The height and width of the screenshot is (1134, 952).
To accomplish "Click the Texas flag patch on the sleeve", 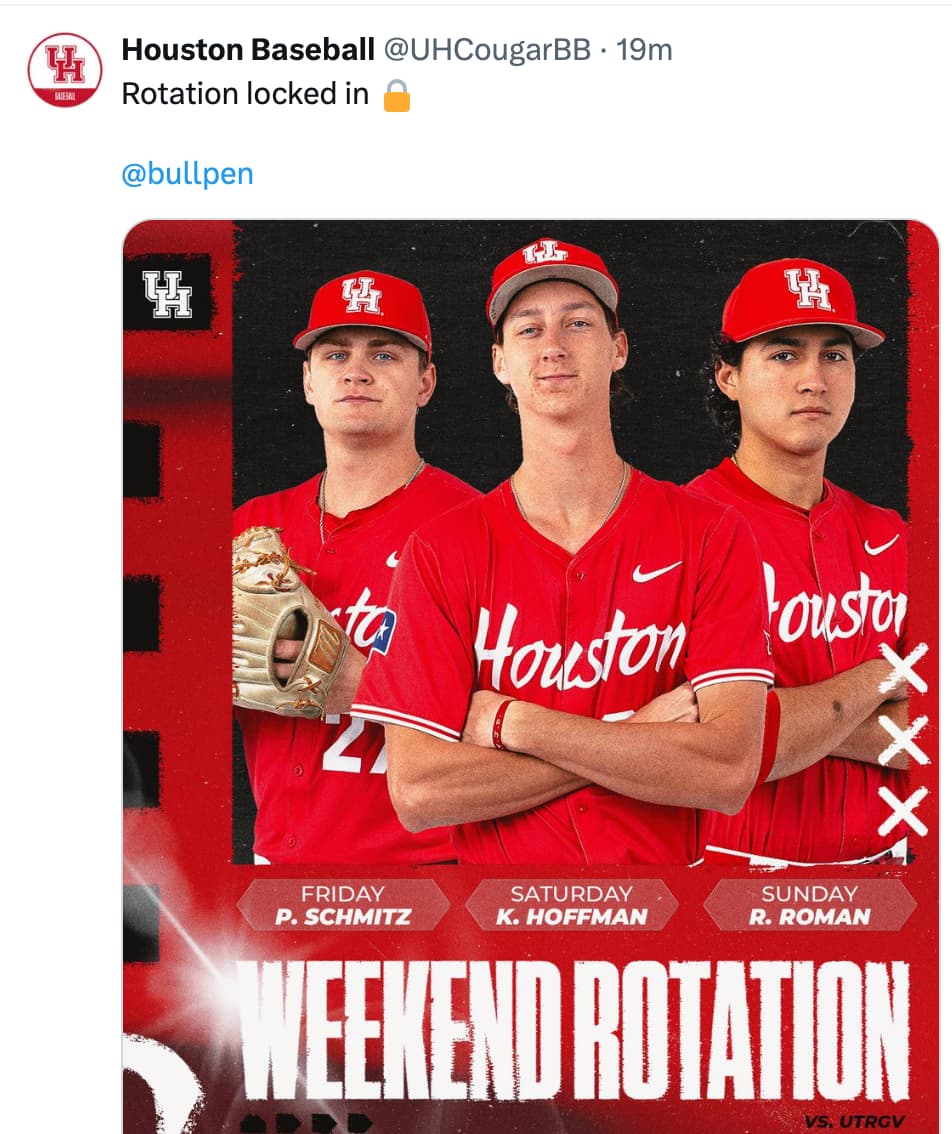I will tap(383, 632).
